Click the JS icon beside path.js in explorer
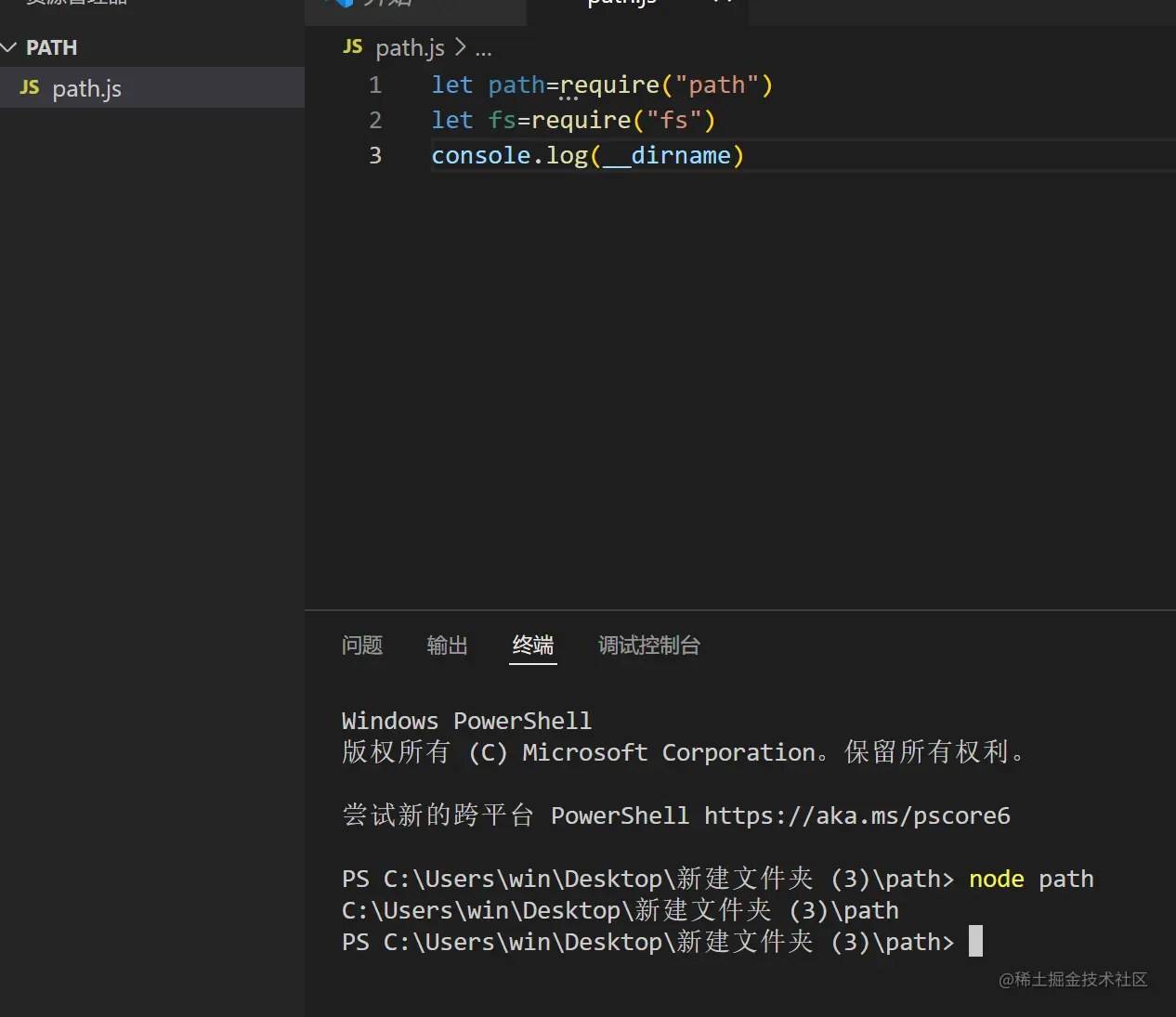The image size is (1176, 1017). [29, 88]
